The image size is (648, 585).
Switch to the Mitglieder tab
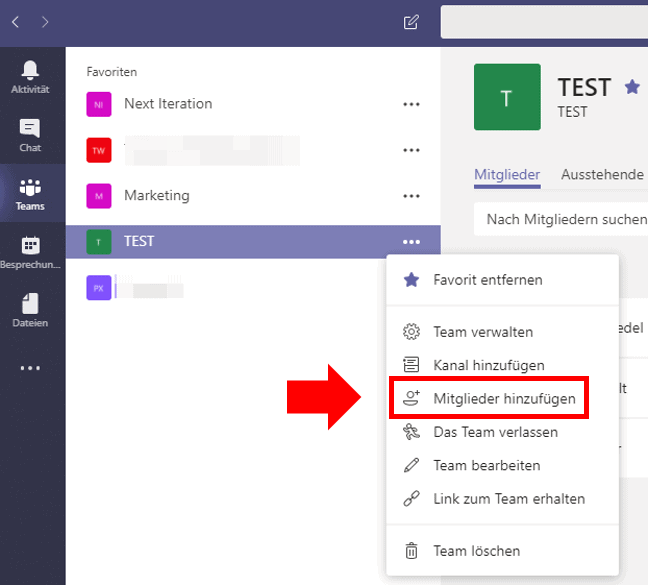pos(507,174)
